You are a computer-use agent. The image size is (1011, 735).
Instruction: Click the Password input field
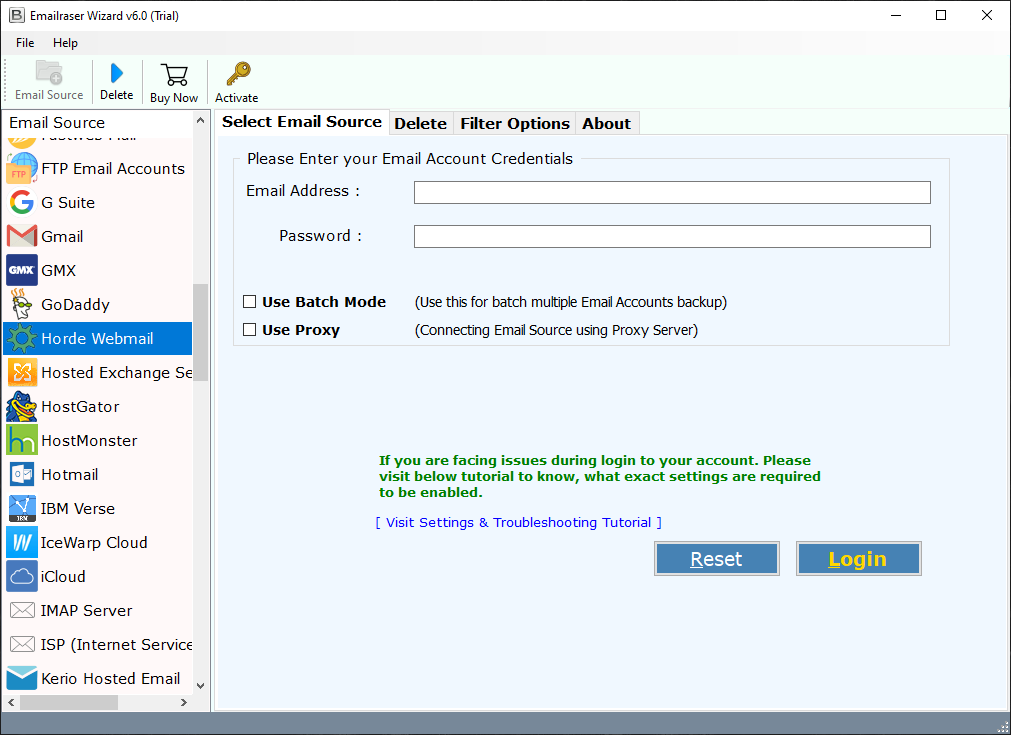(672, 236)
